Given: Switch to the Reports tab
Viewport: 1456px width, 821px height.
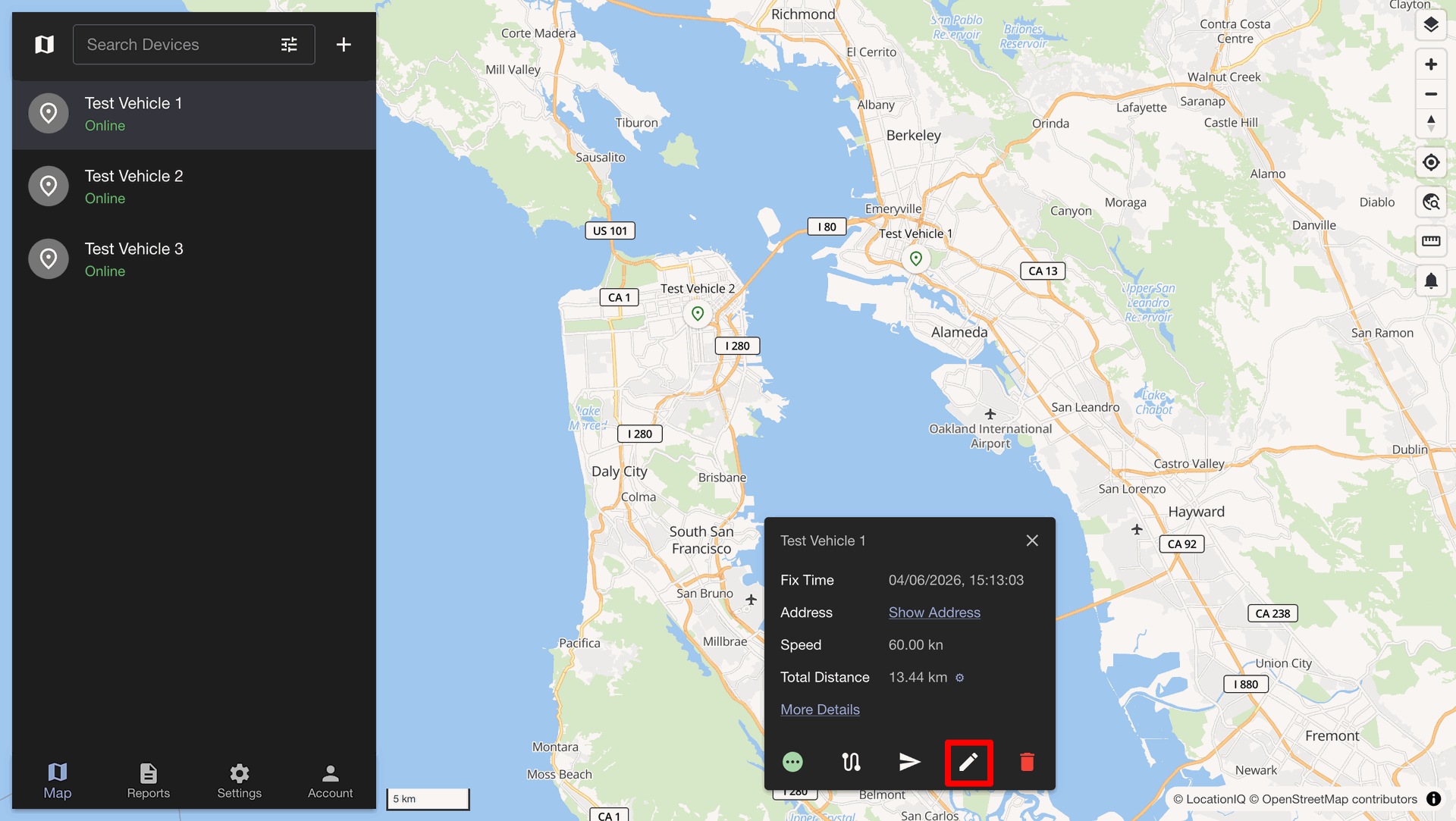Looking at the screenshot, I should pos(149,781).
